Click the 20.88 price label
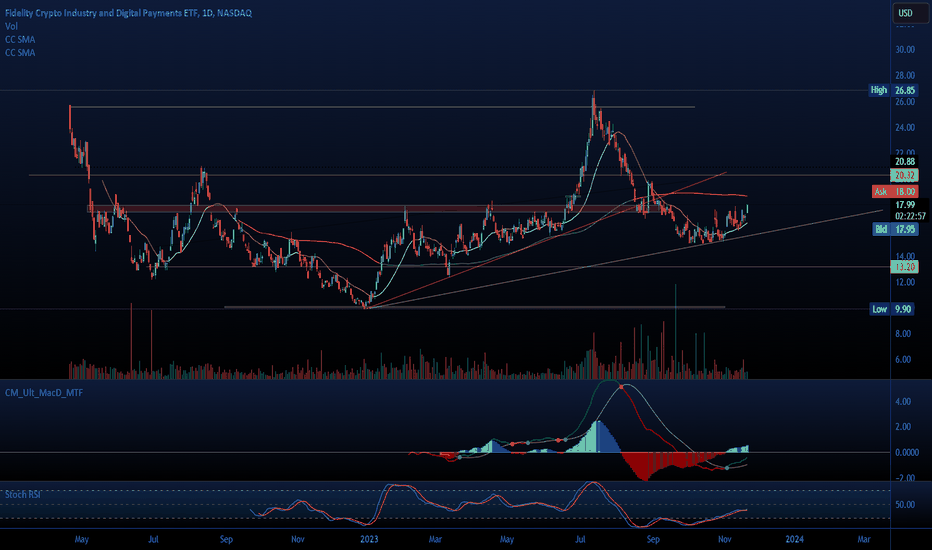This screenshot has width=932, height=550. (905, 162)
